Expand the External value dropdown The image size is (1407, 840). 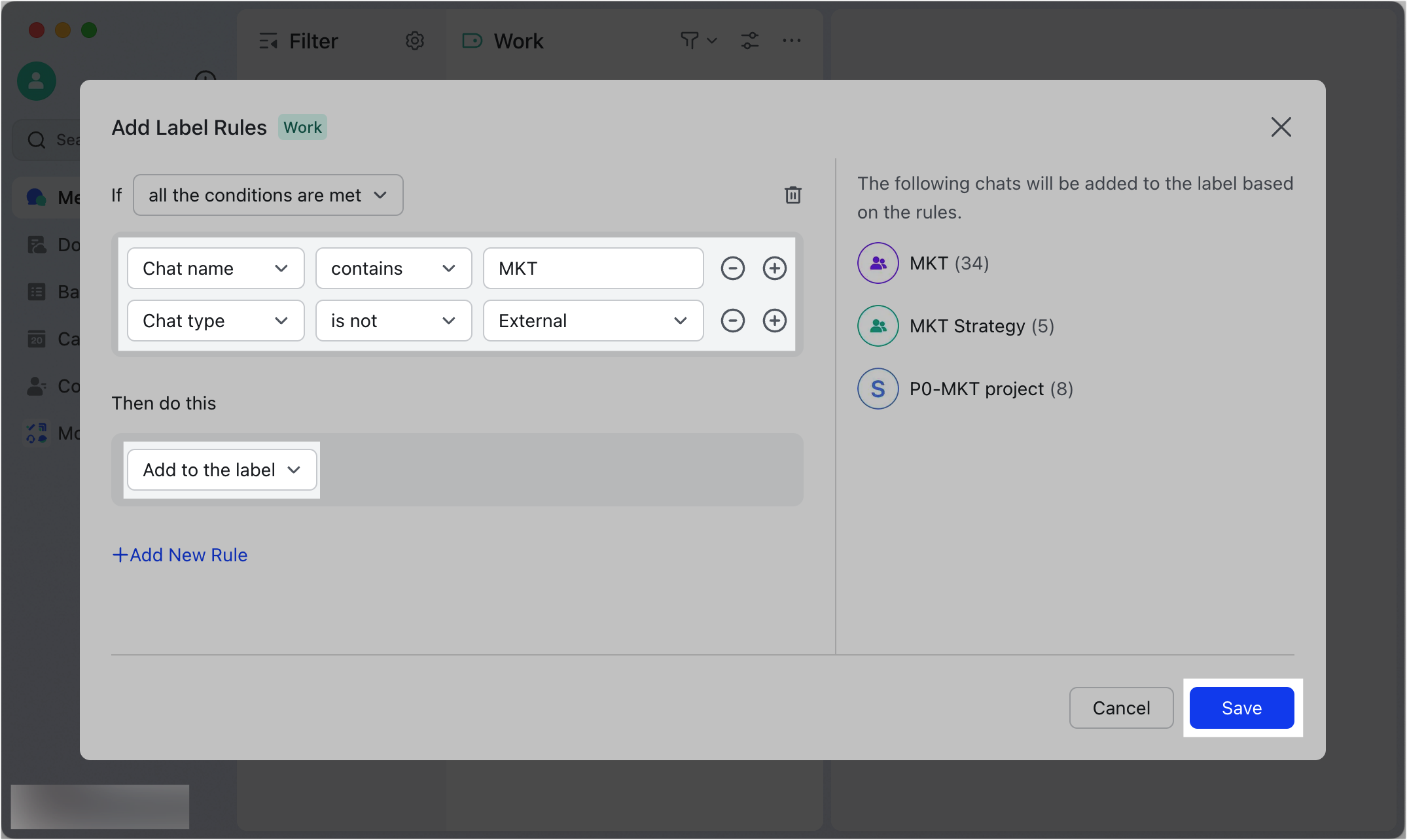pos(592,321)
